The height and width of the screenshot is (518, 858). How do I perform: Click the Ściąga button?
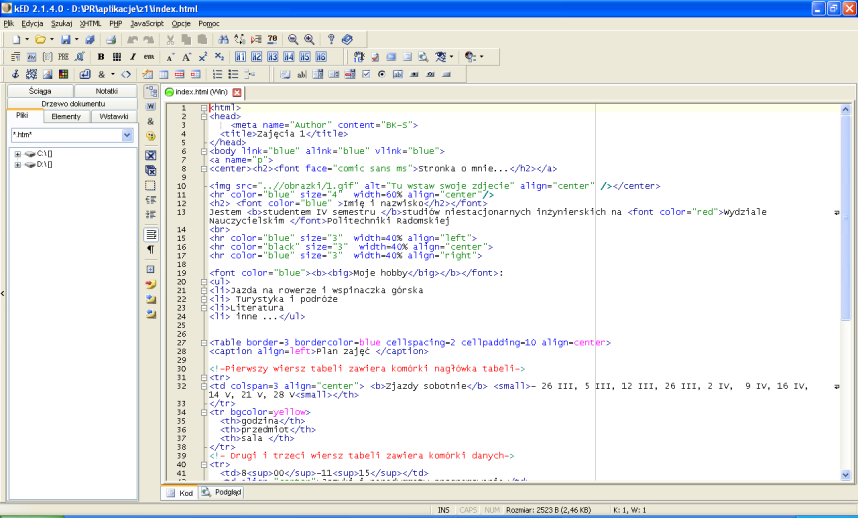[x=40, y=91]
